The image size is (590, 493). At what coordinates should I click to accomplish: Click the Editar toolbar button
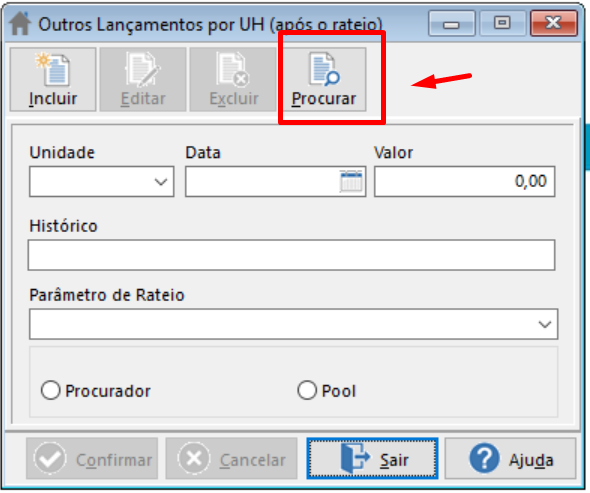point(143,79)
